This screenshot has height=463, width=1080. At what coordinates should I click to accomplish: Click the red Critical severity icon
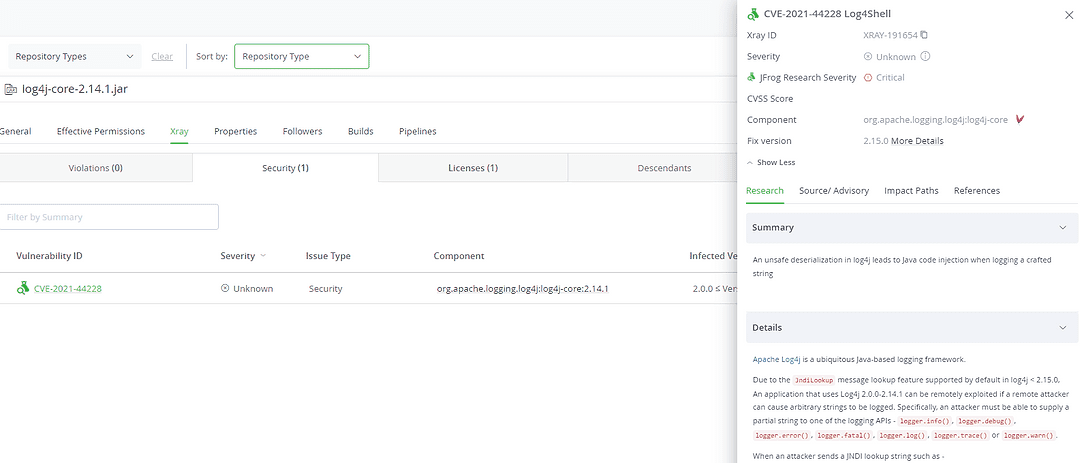[x=868, y=78]
